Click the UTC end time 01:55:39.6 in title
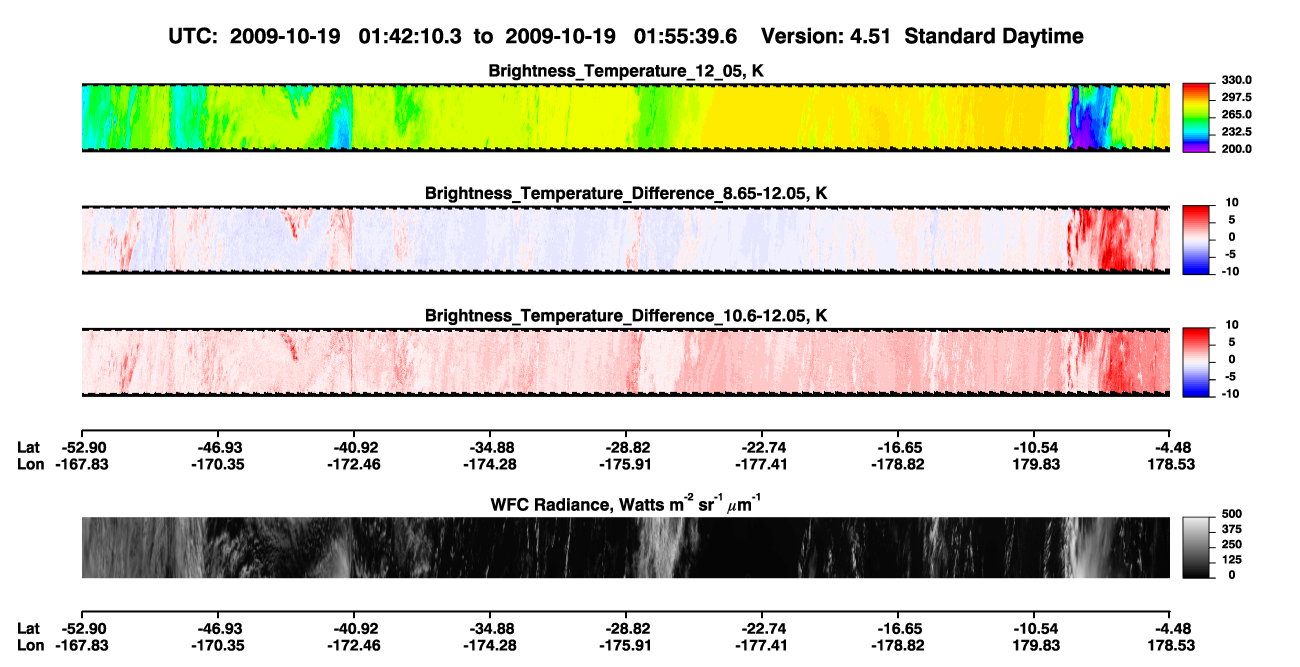The height and width of the screenshot is (667, 1300). click(685, 36)
